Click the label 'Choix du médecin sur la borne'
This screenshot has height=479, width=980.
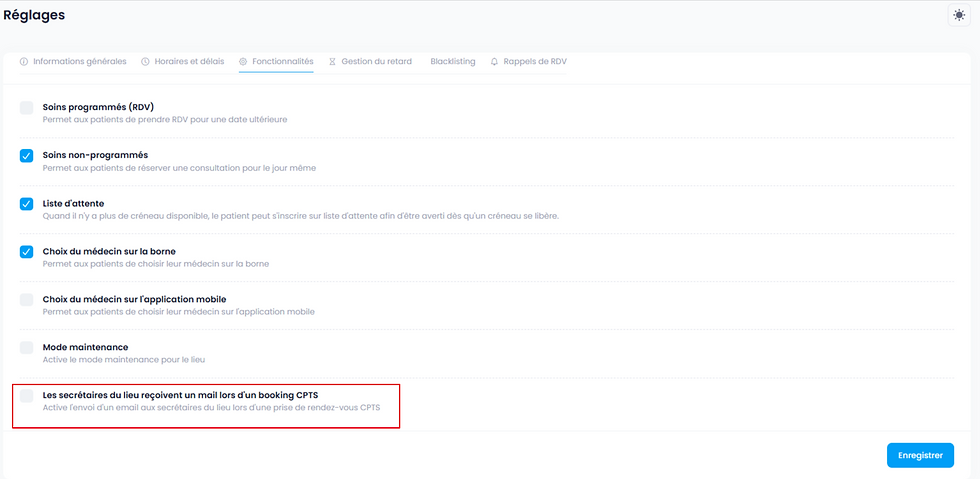109,251
